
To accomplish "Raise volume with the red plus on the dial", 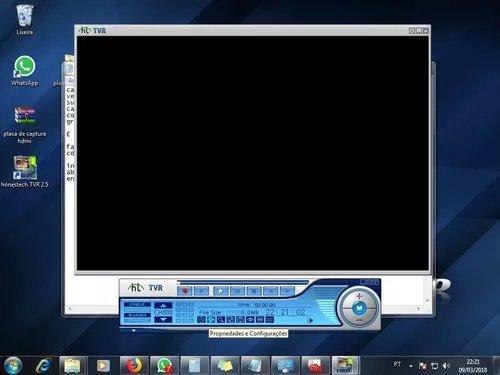I will tap(359, 296).
